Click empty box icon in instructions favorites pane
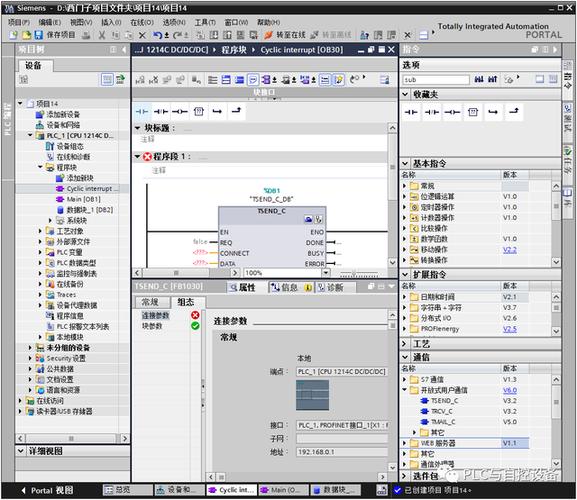This screenshot has width=577, height=500. coord(473,111)
